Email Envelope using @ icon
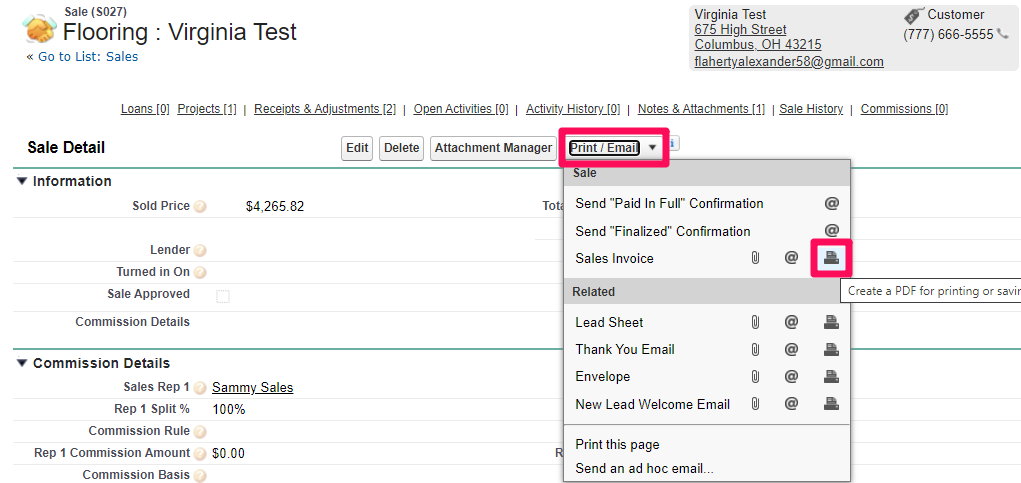This screenshot has width=1021, height=483. 791,376
